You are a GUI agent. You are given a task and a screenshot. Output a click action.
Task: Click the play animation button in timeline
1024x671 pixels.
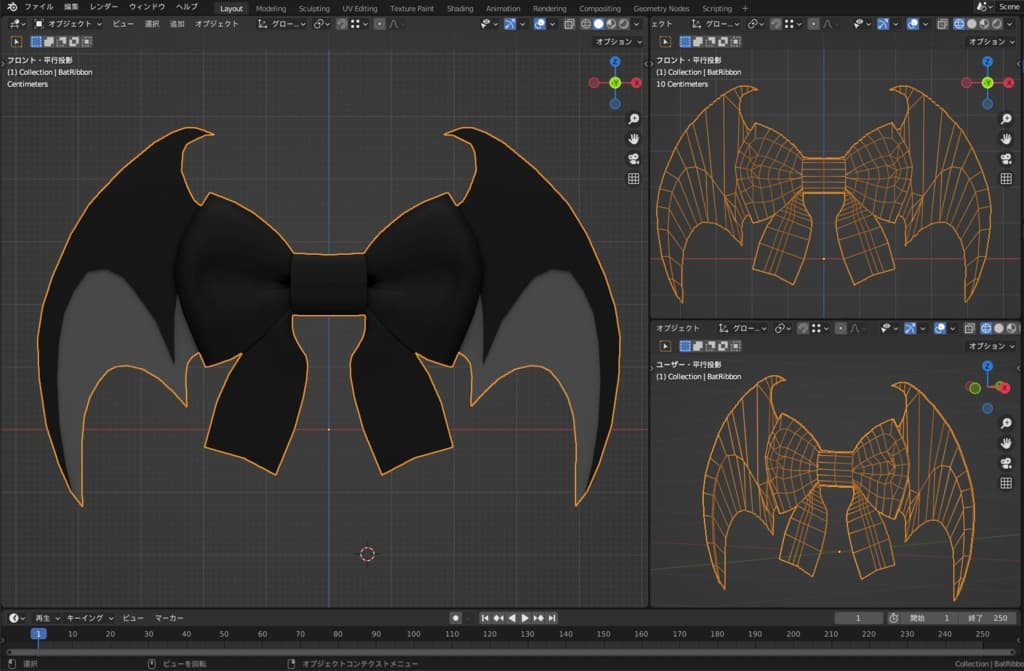point(525,618)
